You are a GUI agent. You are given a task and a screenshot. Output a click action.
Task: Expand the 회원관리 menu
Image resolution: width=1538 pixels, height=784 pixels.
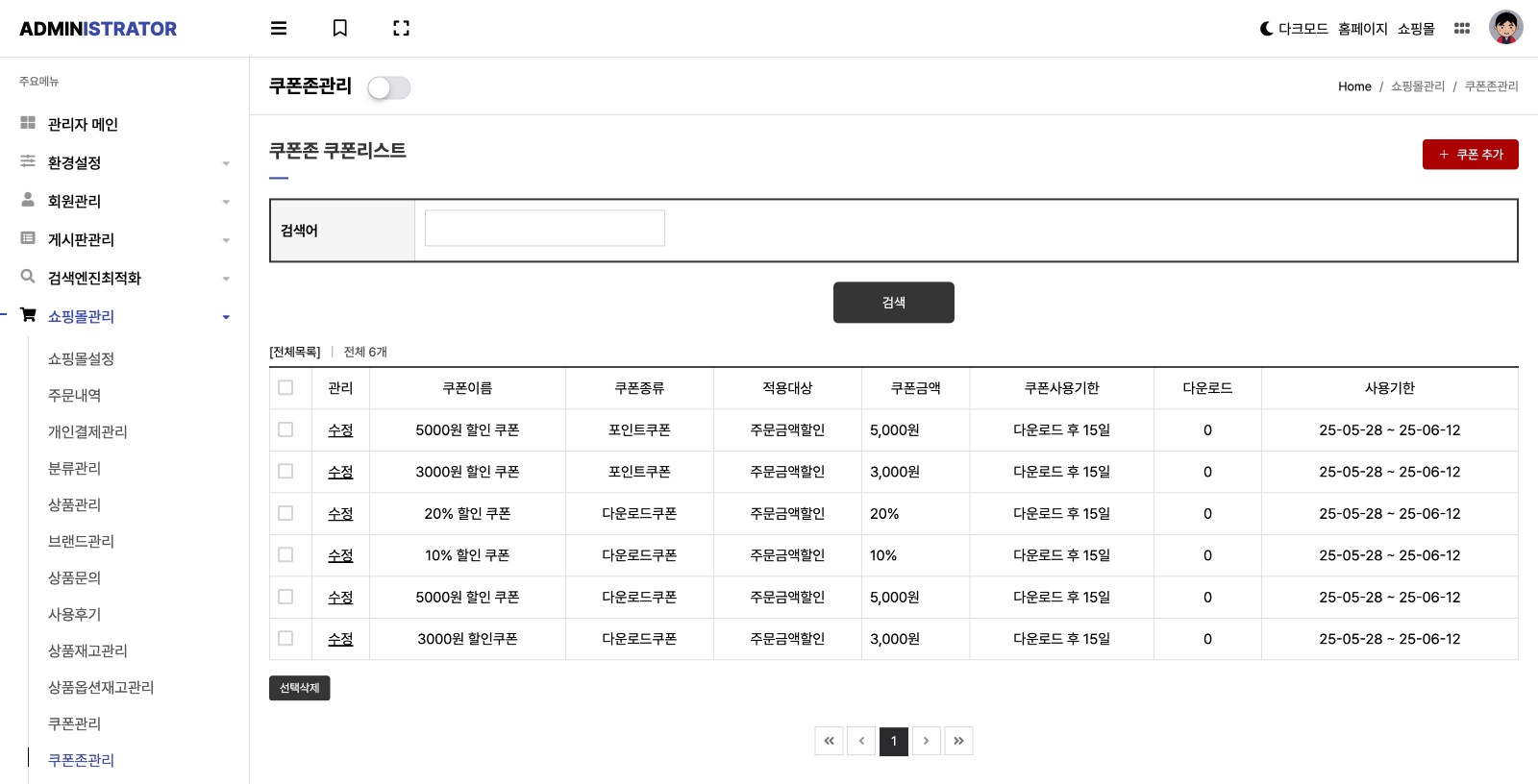[x=125, y=202]
